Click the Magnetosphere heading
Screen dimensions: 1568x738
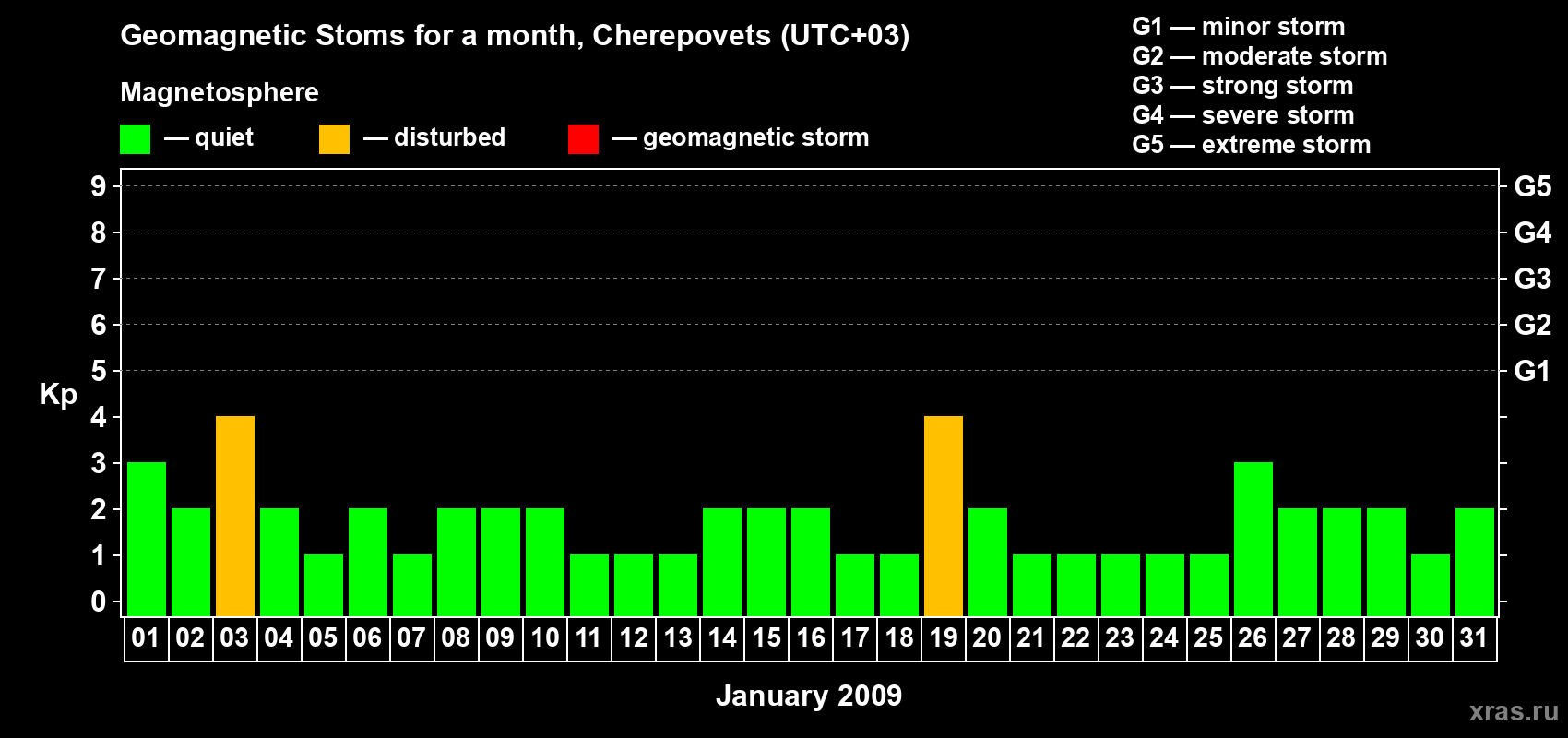220,92
